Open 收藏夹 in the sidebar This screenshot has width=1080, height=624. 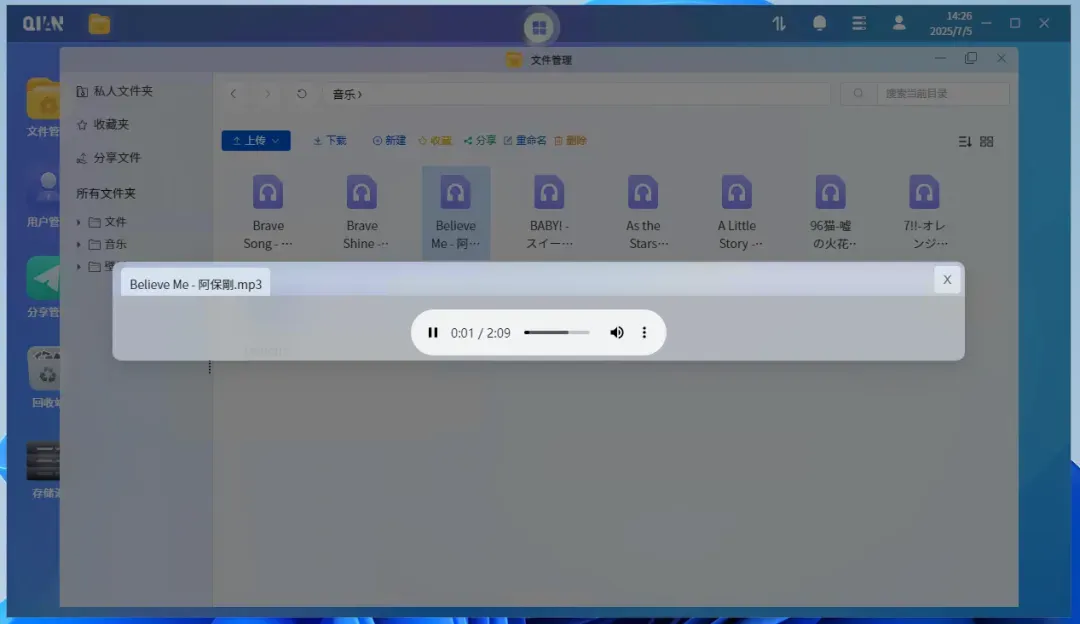click(103, 124)
